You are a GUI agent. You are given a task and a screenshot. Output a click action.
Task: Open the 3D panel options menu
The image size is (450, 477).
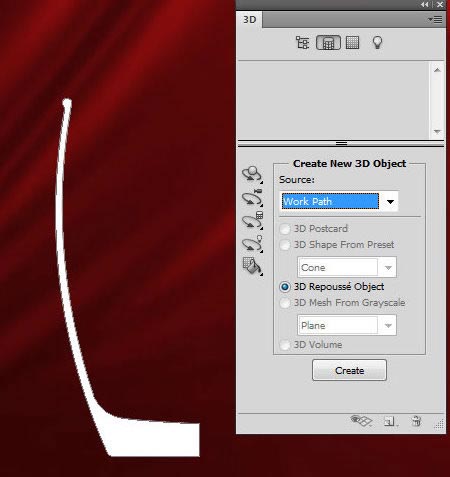435,20
